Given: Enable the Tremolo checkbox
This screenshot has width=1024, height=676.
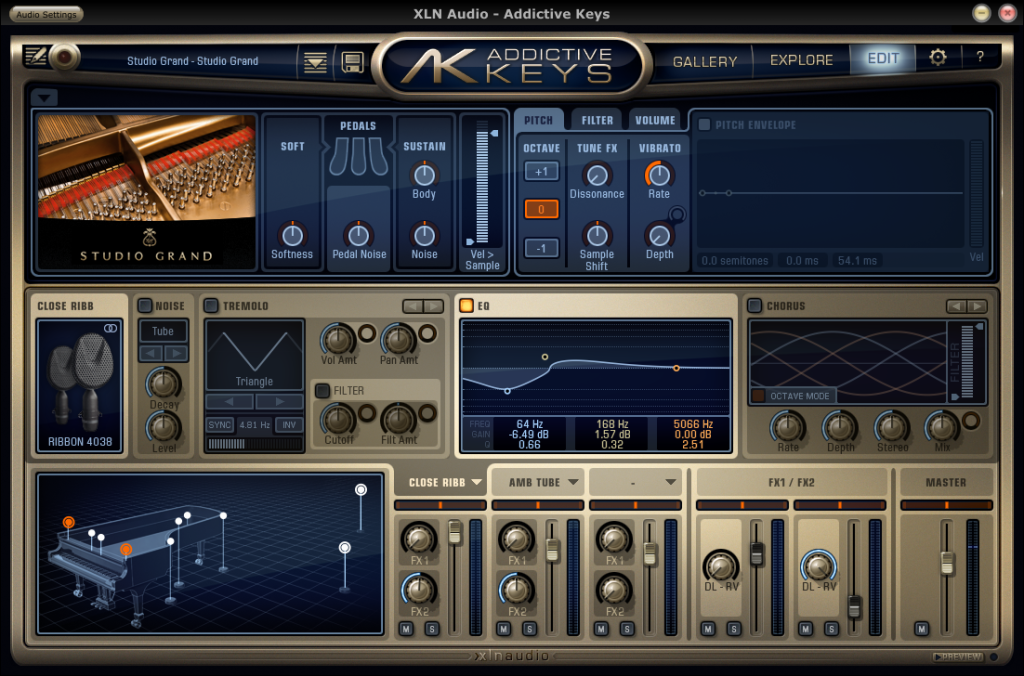Looking at the screenshot, I should tap(211, 305).
